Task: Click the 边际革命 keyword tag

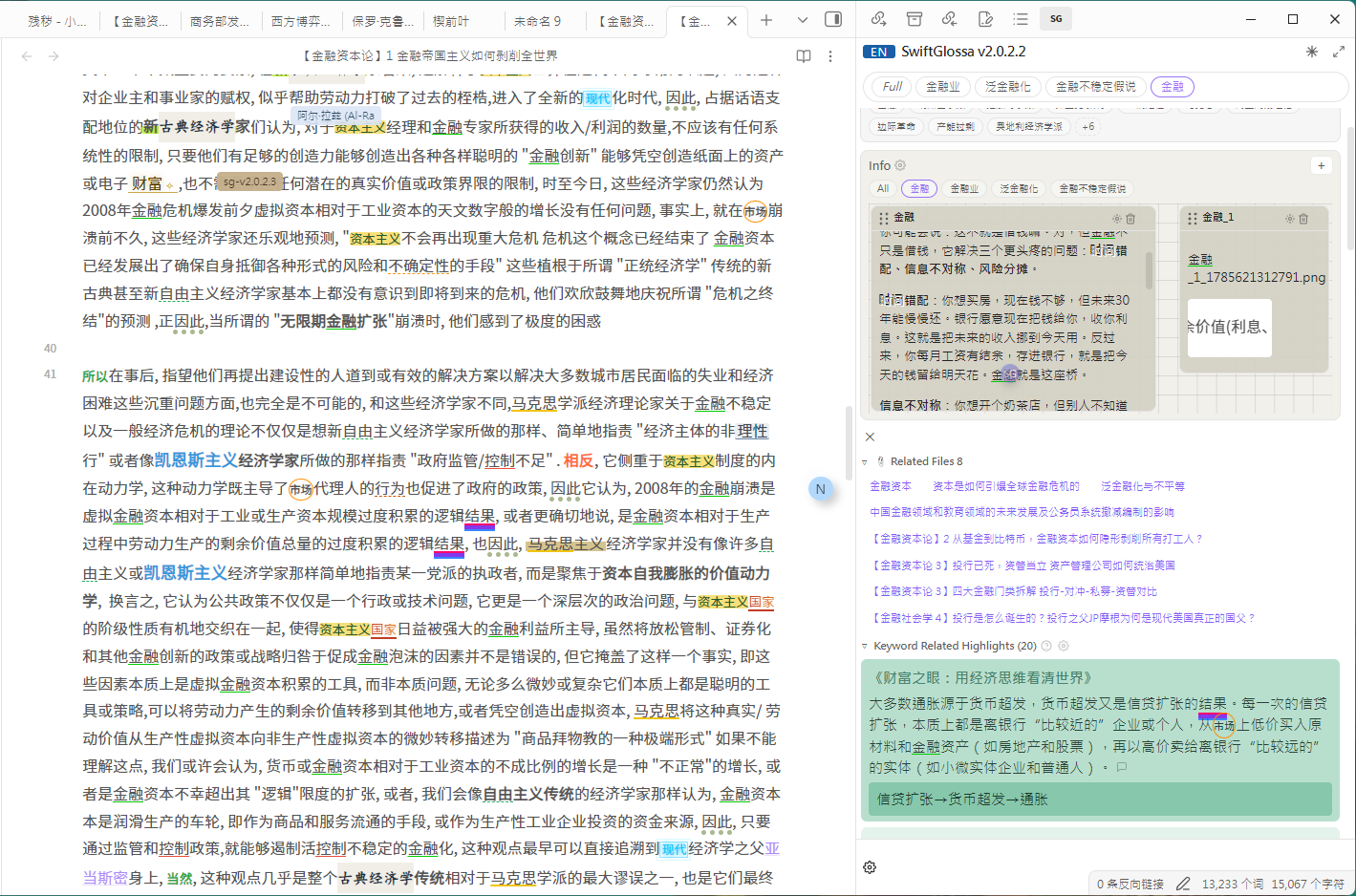Action: pyautogui.click(x=896, y=126)
